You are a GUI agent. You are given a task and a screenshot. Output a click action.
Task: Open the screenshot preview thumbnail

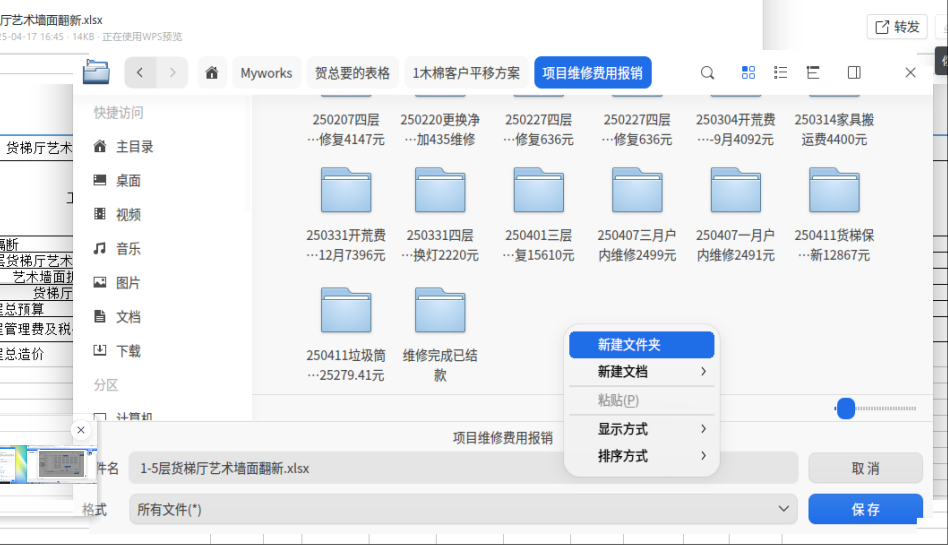coord(48,465)
